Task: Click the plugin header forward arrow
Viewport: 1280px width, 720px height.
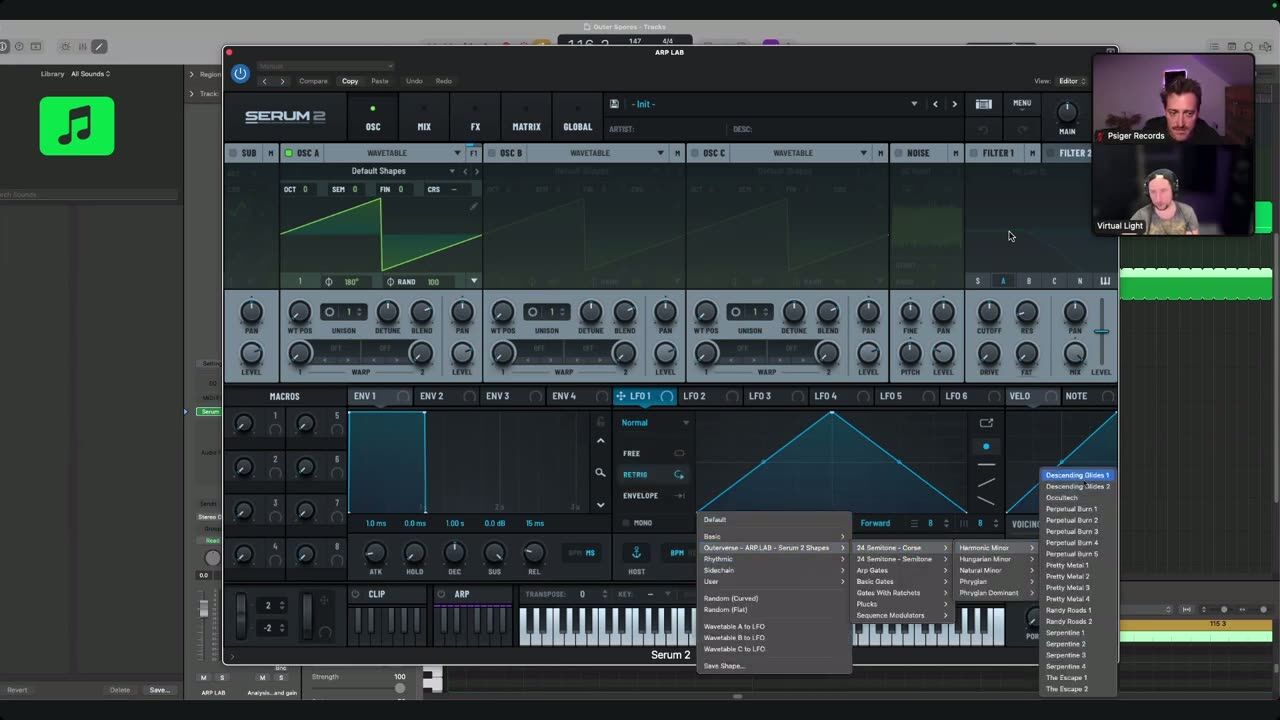Action: (282, 81)
